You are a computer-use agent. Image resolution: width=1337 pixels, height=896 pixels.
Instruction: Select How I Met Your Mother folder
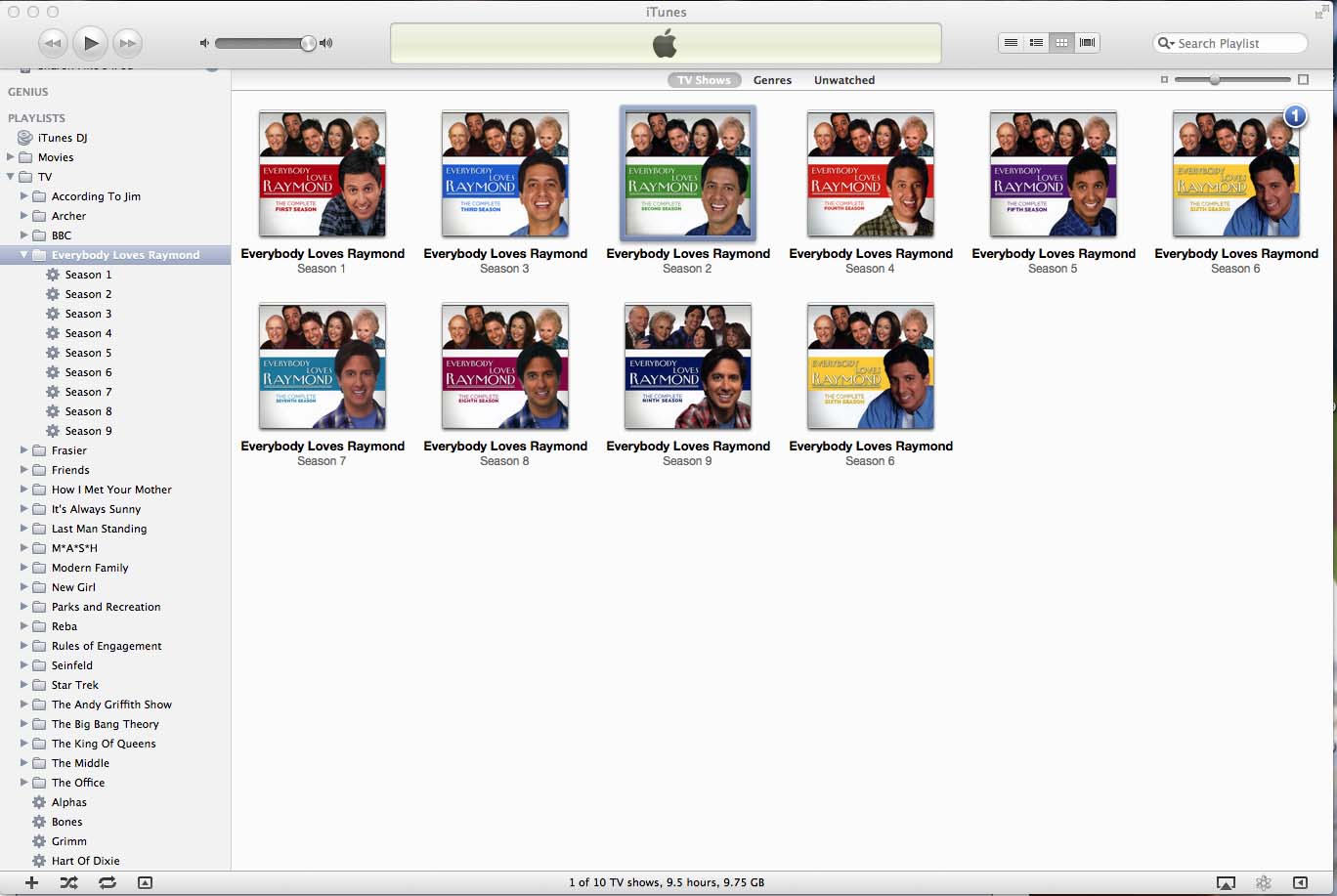111,490
